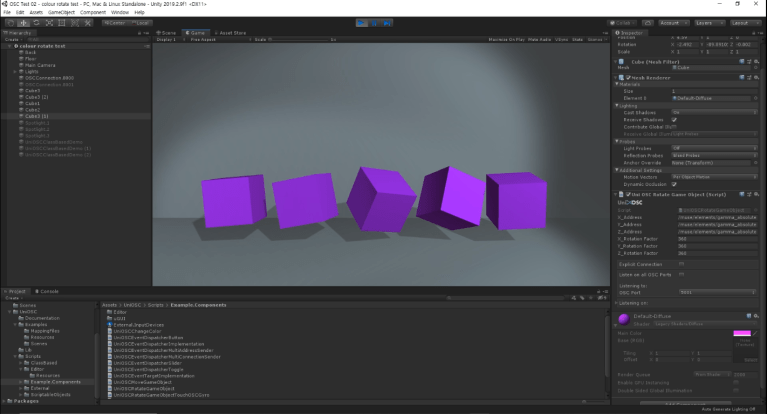767x414 pixels.
Task: Open the GameObject menu
Action: [x=62, y=12]
